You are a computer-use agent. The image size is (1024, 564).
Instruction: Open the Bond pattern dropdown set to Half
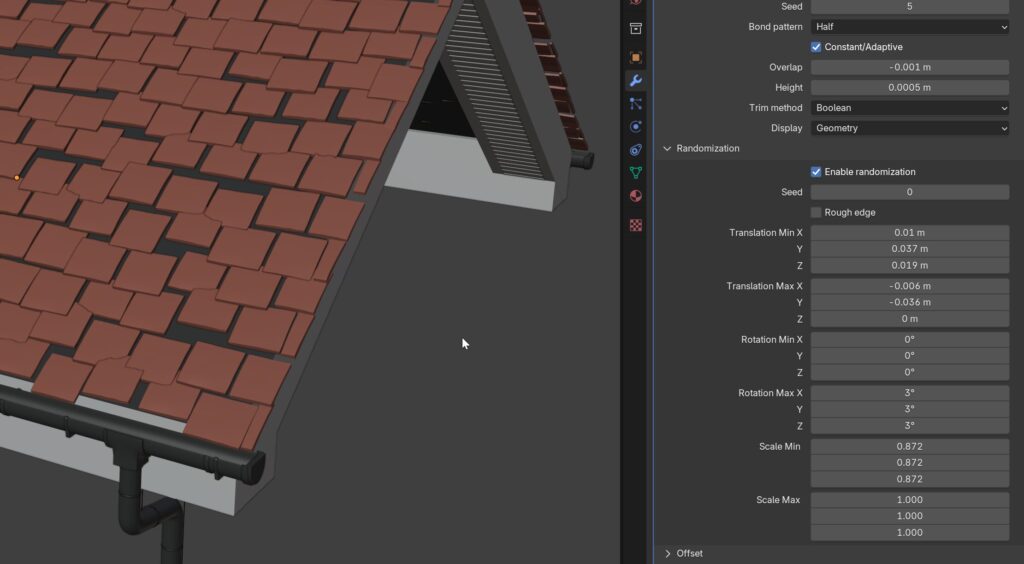tap(910, 27)
